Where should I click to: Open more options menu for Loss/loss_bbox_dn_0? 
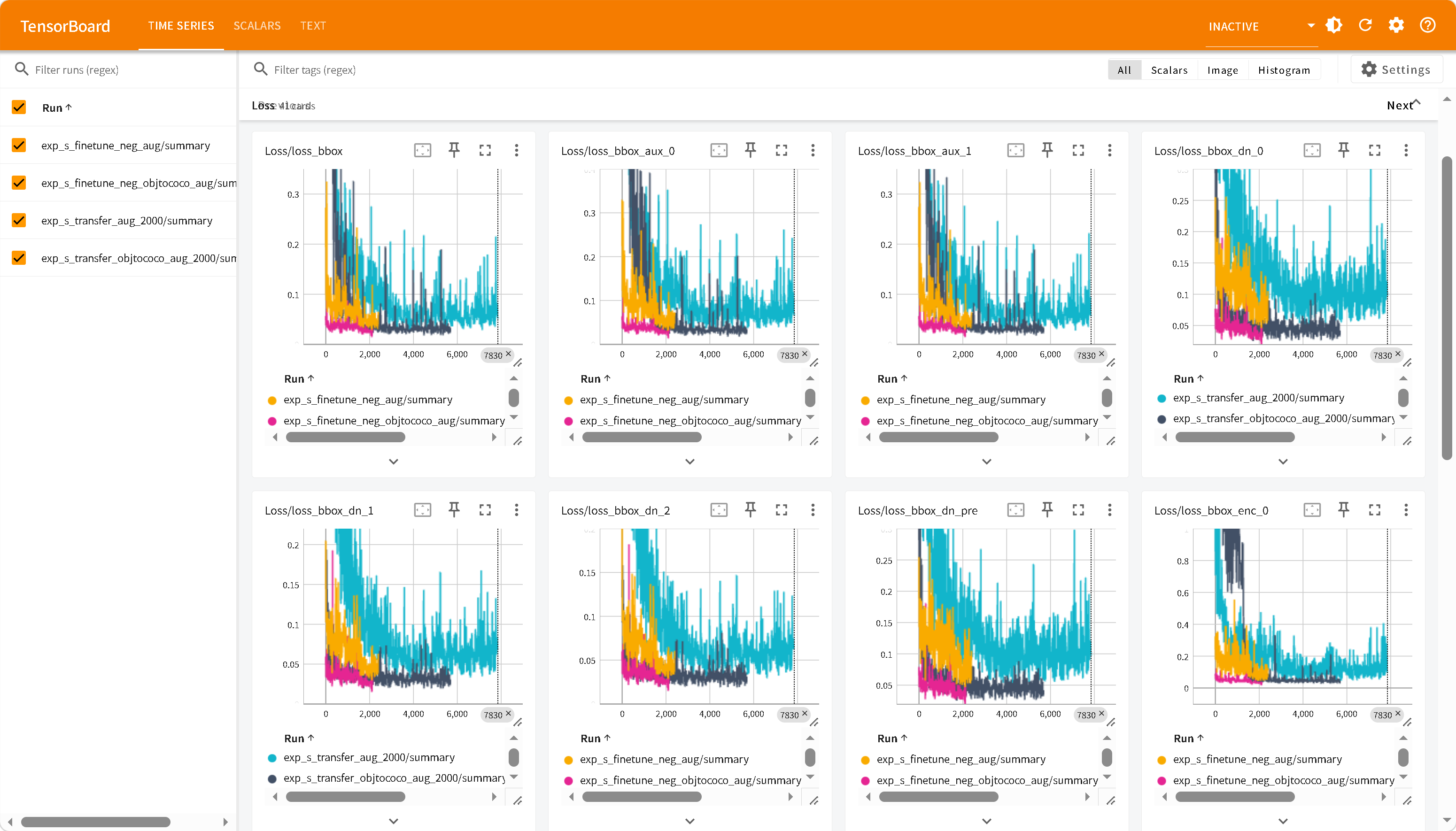(1406, 150)
